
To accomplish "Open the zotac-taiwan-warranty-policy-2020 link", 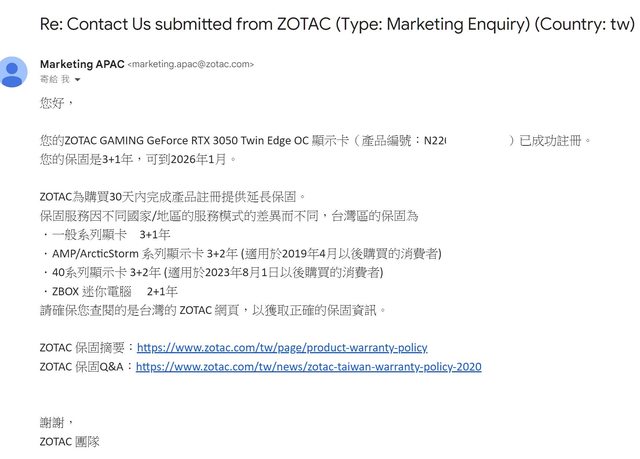I will click(x=308, y=367).
